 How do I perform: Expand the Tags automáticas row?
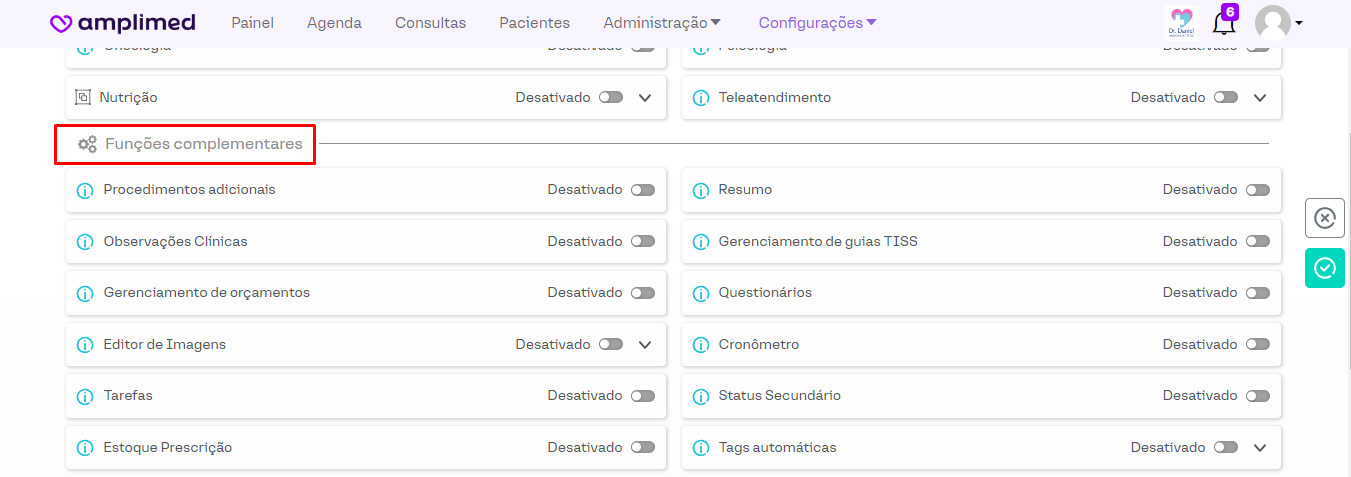tap(1260, 448)
